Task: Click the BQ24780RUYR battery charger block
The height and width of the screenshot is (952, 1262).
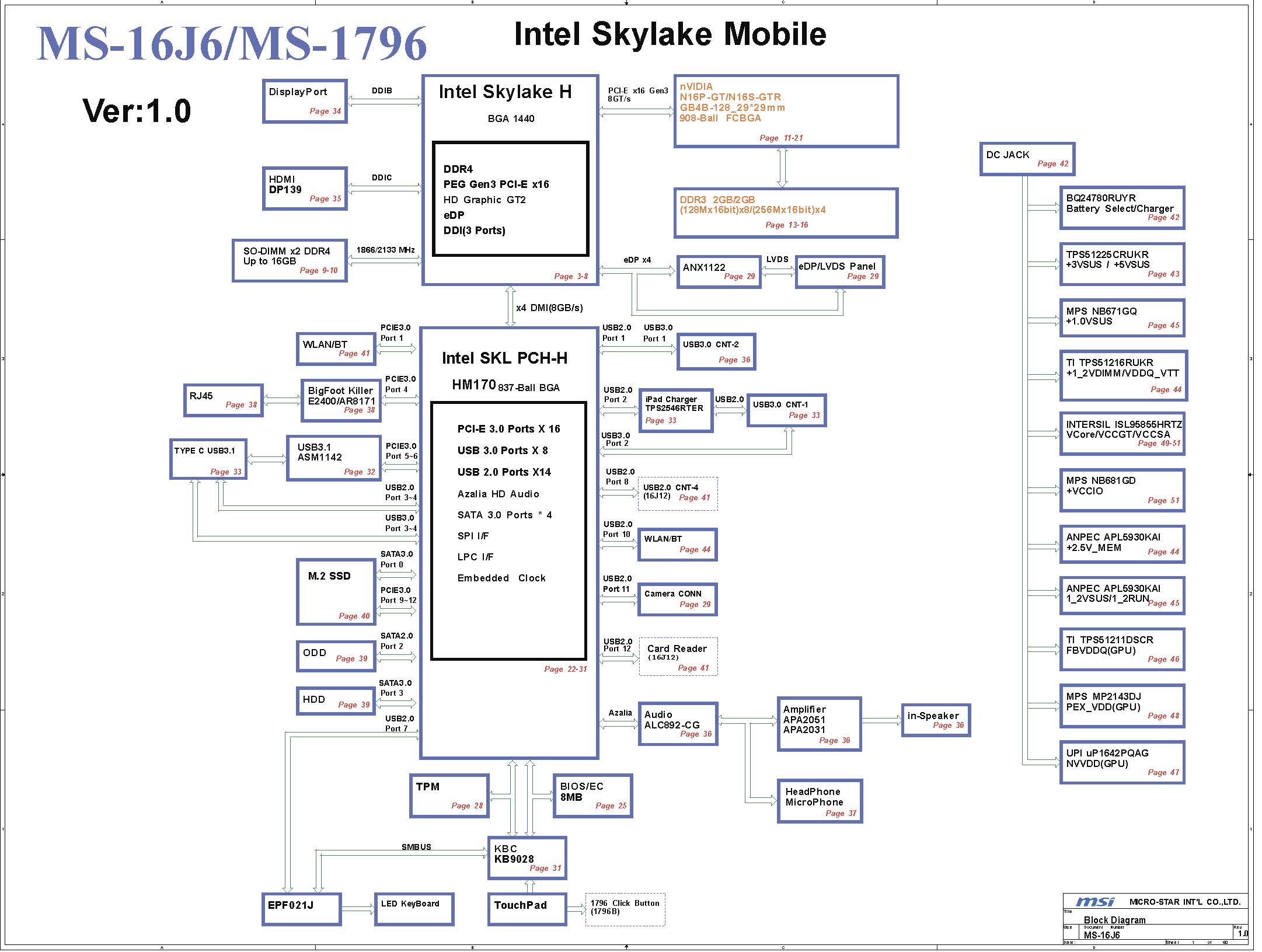Action: (x=1122, y=208)
